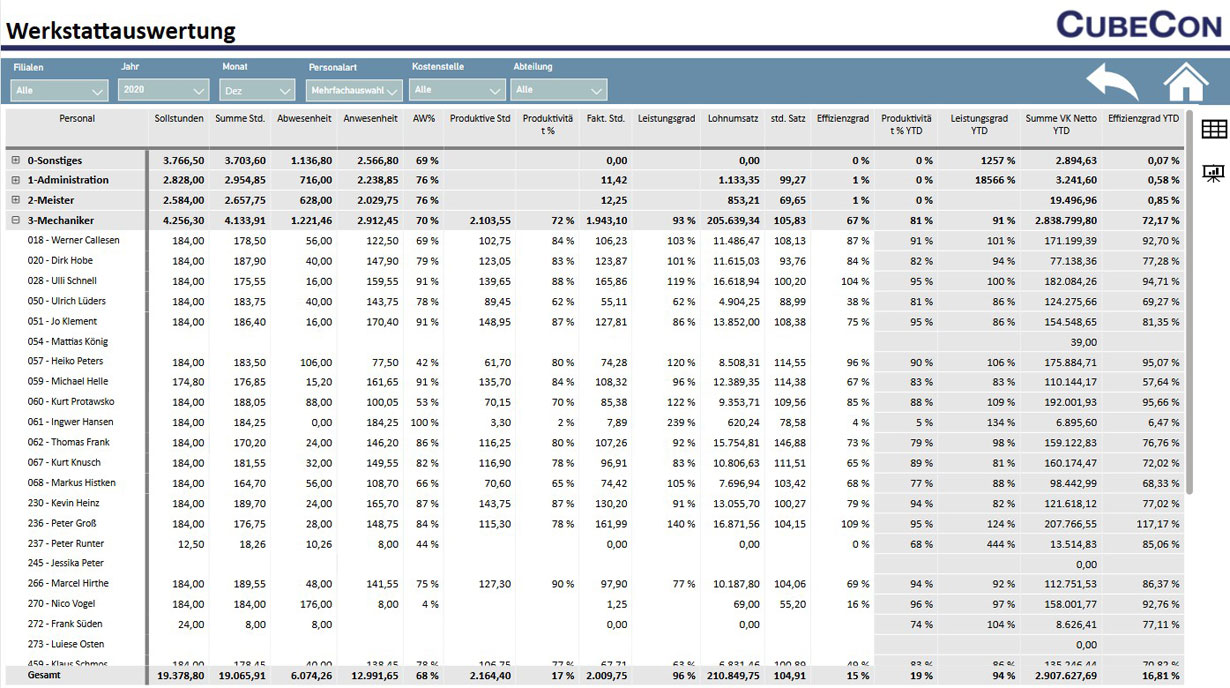
Task: Expand the 2-Meister group
Action: pos(16,200)
